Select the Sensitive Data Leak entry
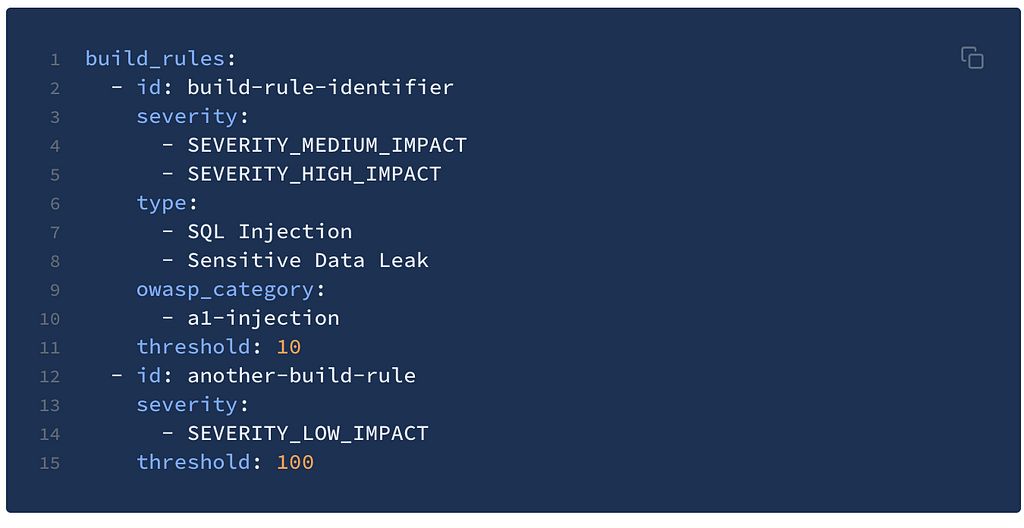 tap(308, 260)
